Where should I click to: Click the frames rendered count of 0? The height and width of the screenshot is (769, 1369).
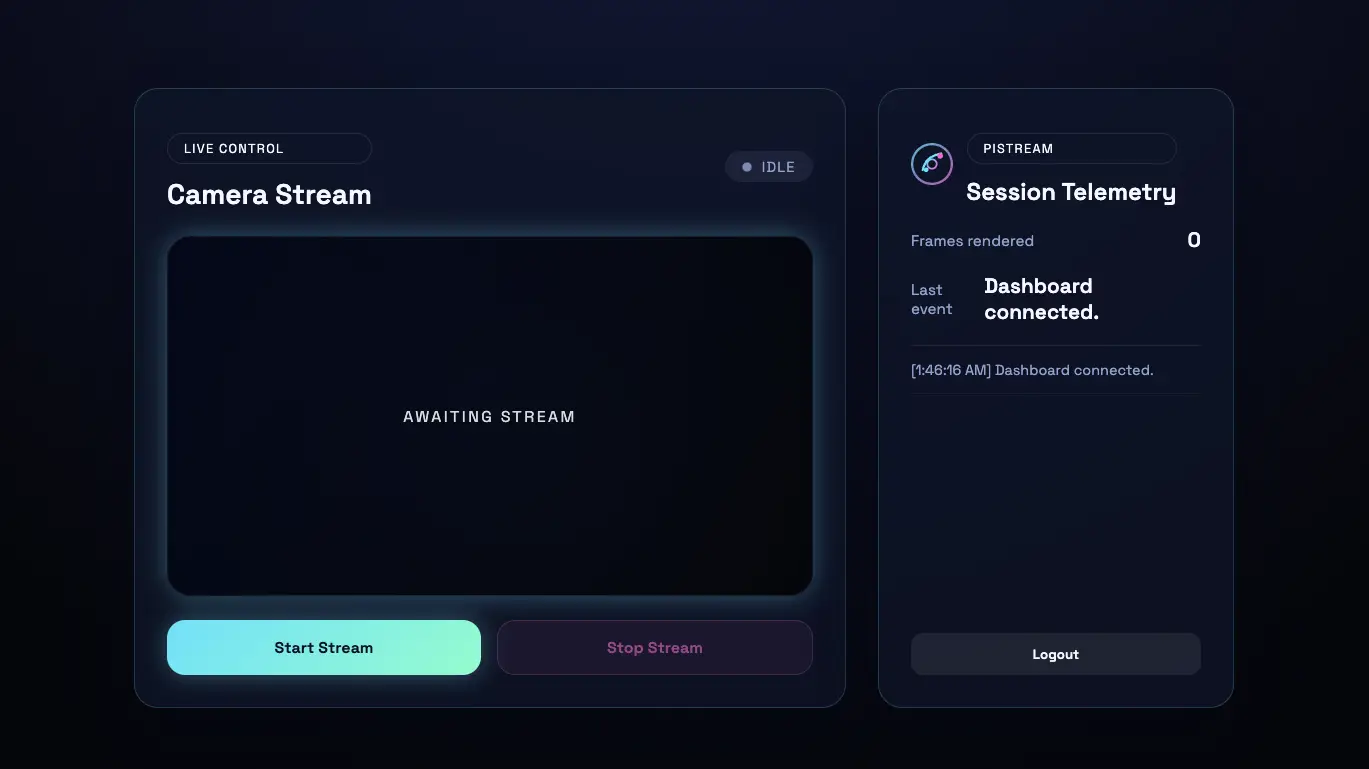pos(1193,240)
